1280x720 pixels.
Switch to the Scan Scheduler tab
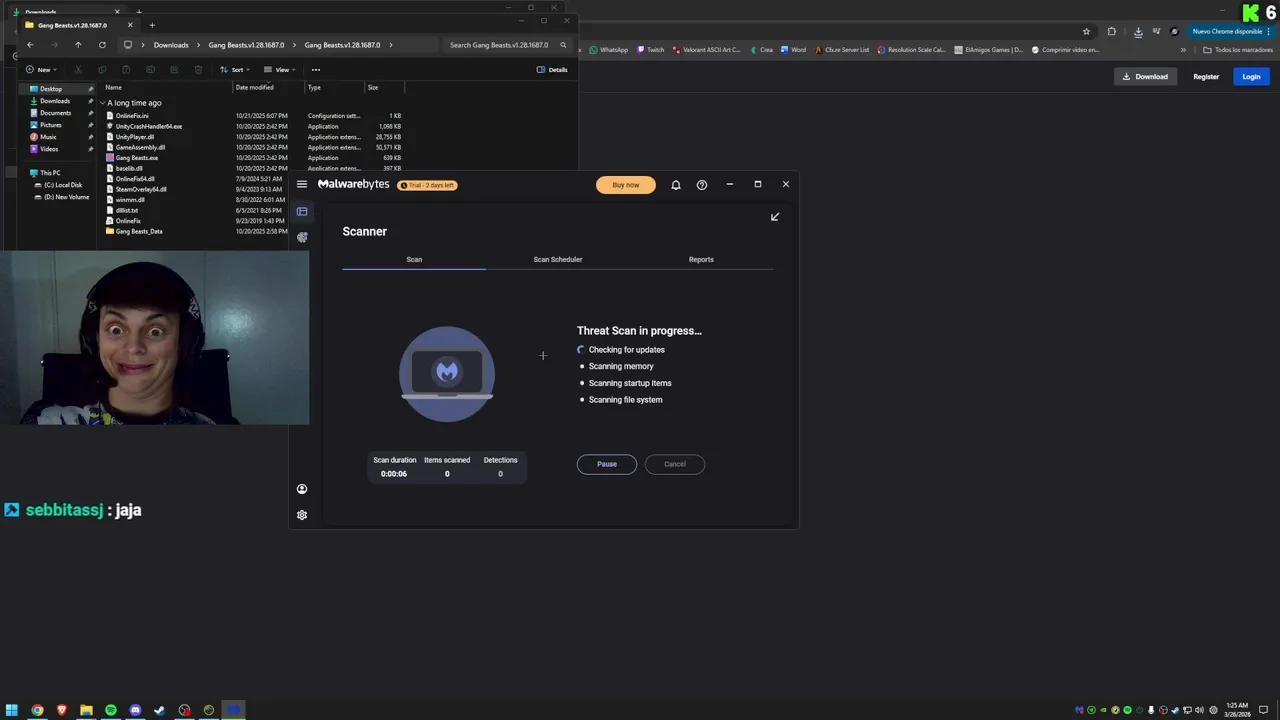click(x=558, y=259)
